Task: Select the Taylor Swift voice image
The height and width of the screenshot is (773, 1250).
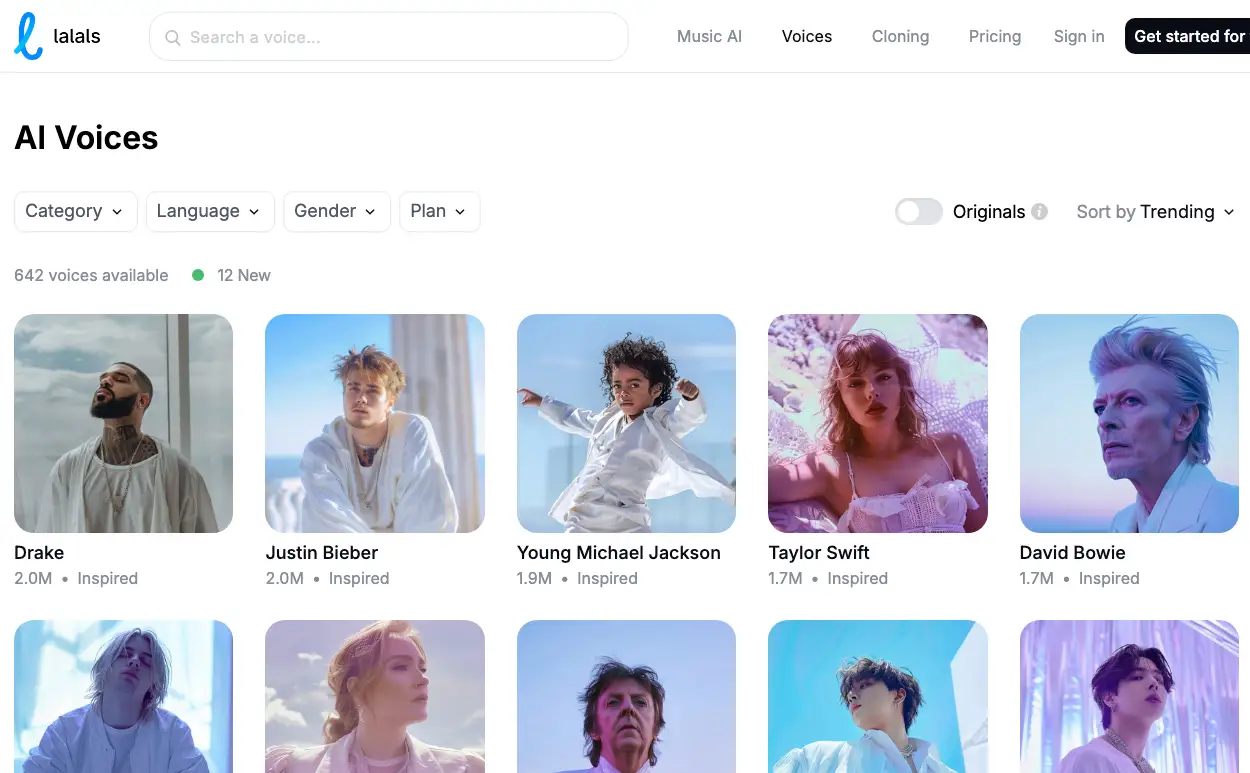Action: coord(877,423)
